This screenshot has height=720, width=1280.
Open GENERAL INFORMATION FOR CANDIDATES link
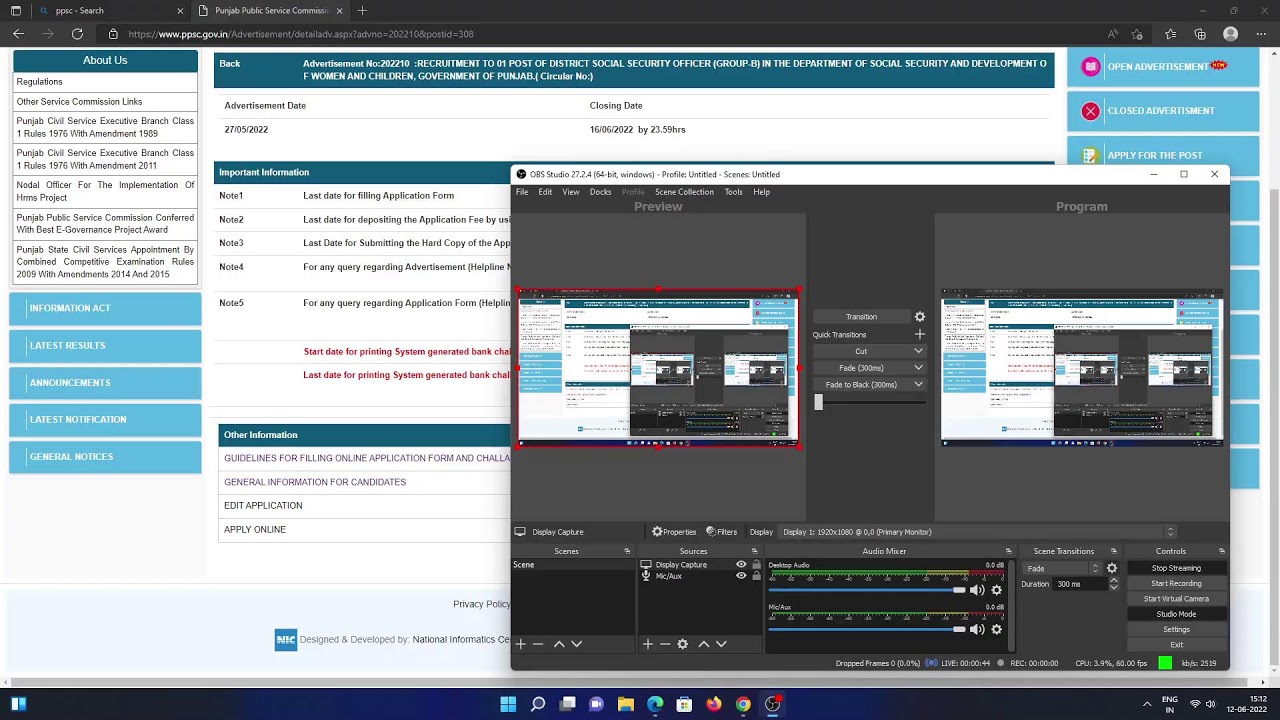315,482
